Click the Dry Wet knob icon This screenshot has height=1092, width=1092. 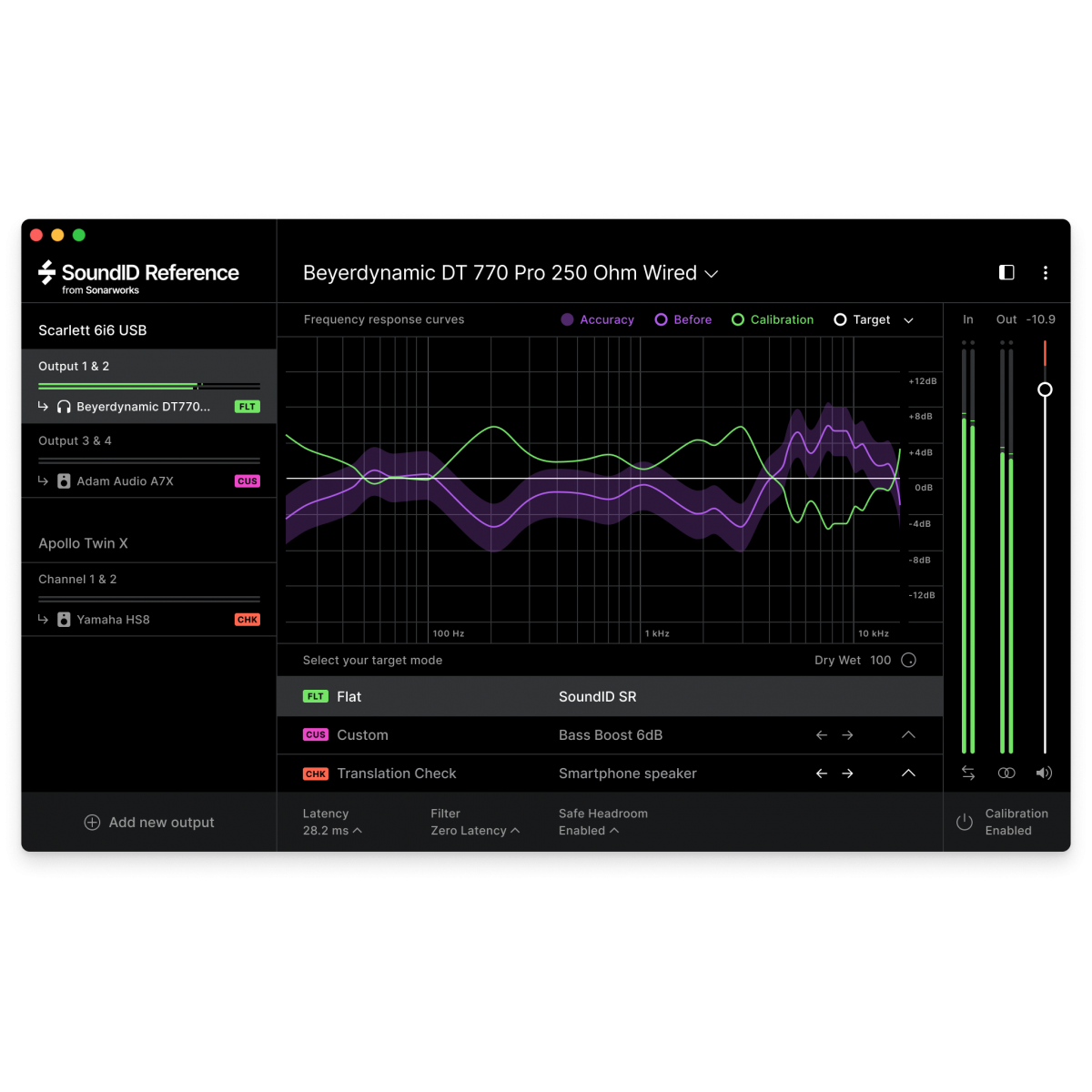coord(908,661)
